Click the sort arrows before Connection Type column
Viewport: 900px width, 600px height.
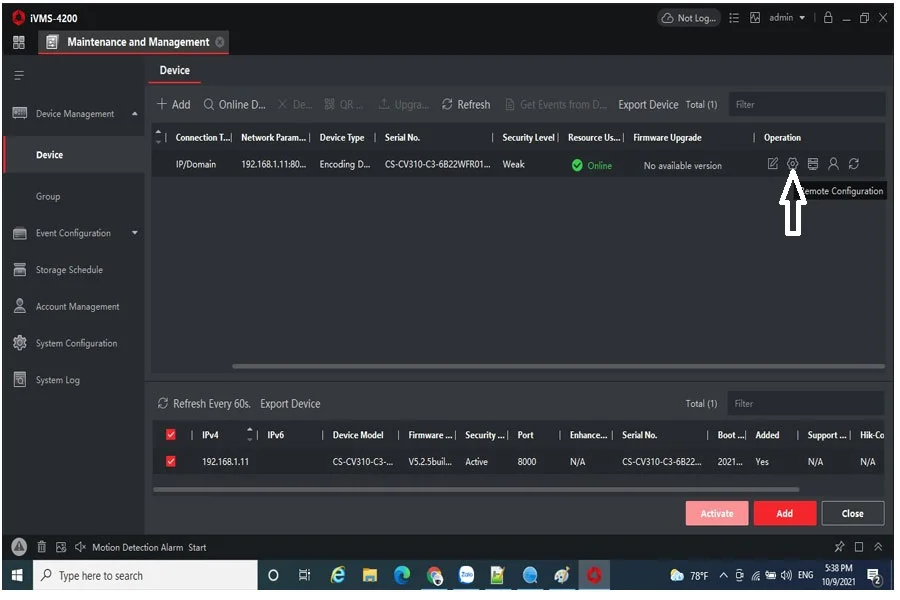158,137
